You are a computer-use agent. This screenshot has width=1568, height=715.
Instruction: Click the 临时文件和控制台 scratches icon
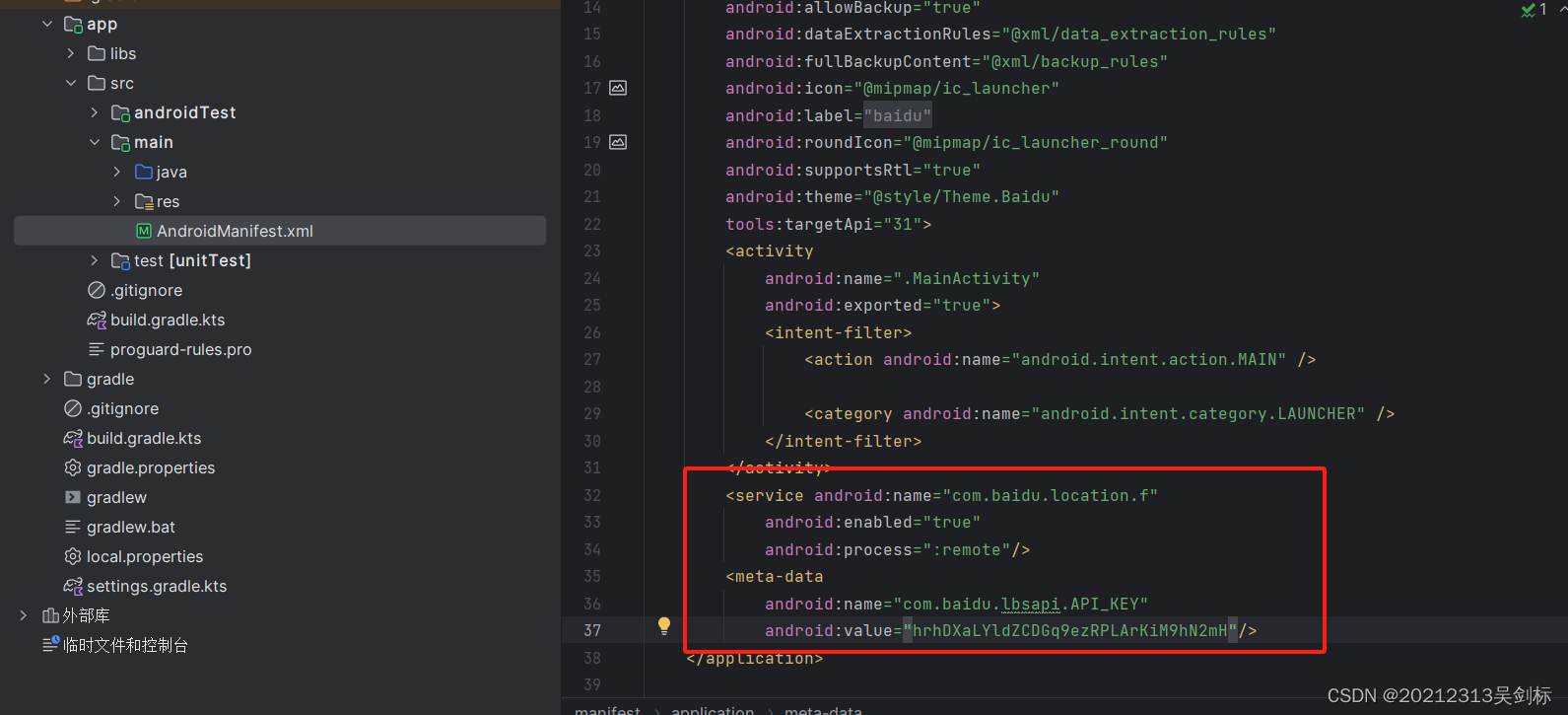(x=50, y=644)
